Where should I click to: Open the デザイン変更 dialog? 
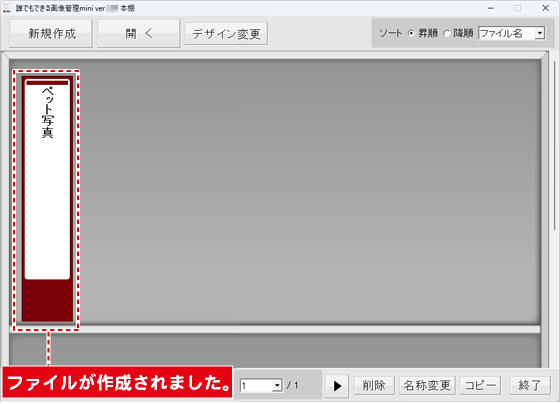coord(226,34)
